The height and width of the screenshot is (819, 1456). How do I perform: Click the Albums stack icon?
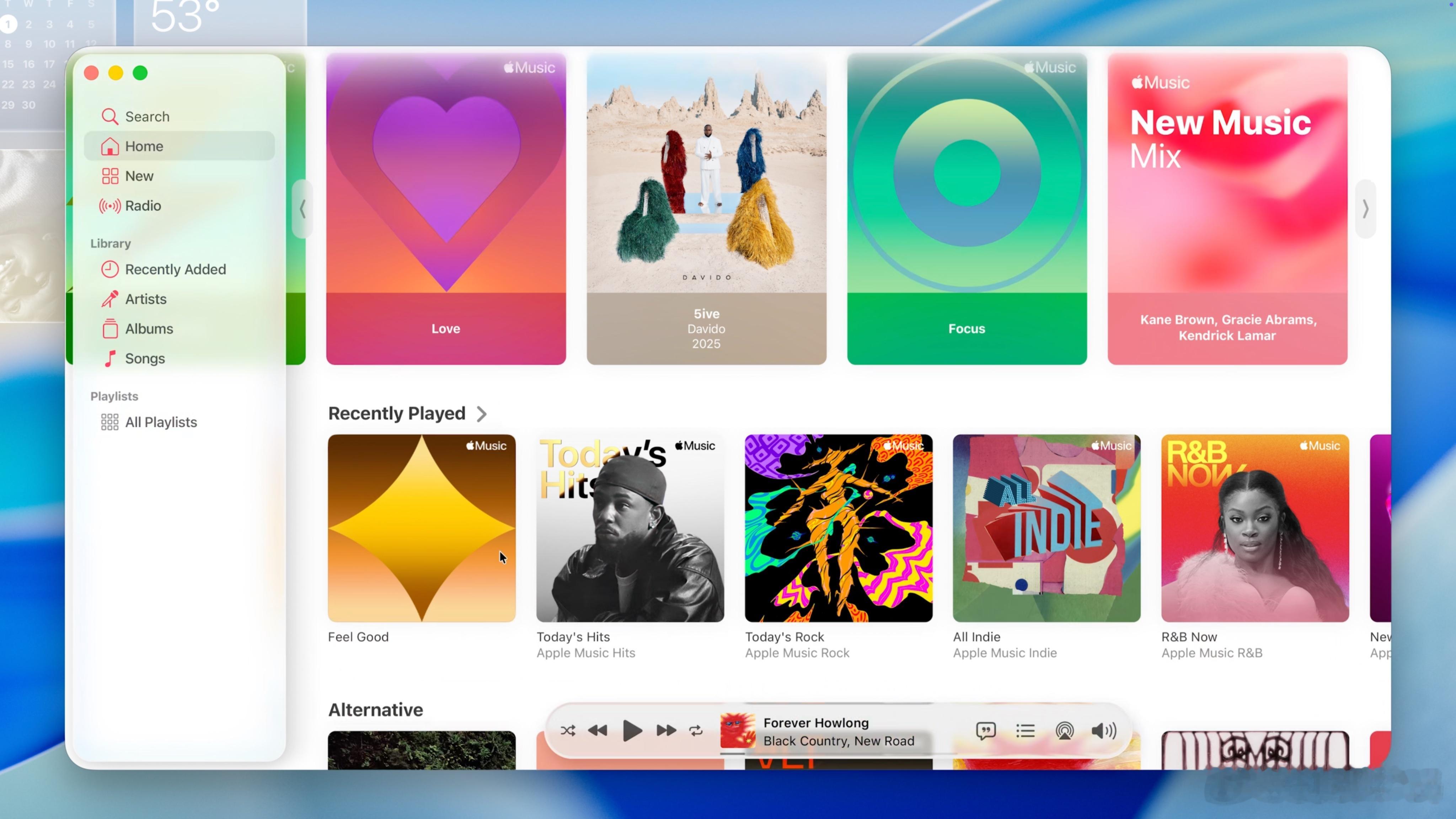pyautogui.click(x=109, y=329)
